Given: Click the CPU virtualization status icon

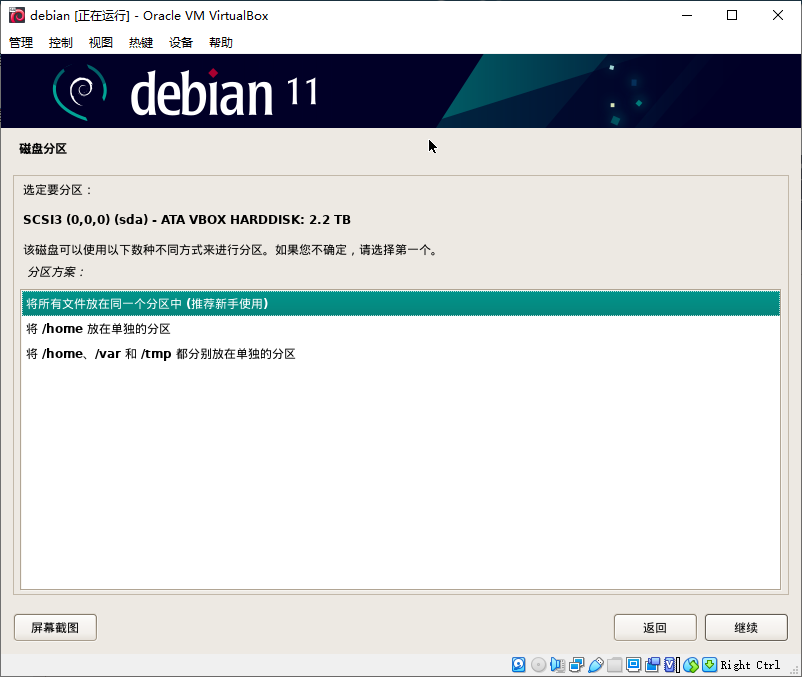Looking at the screenshot, I should tap(671, 665).
